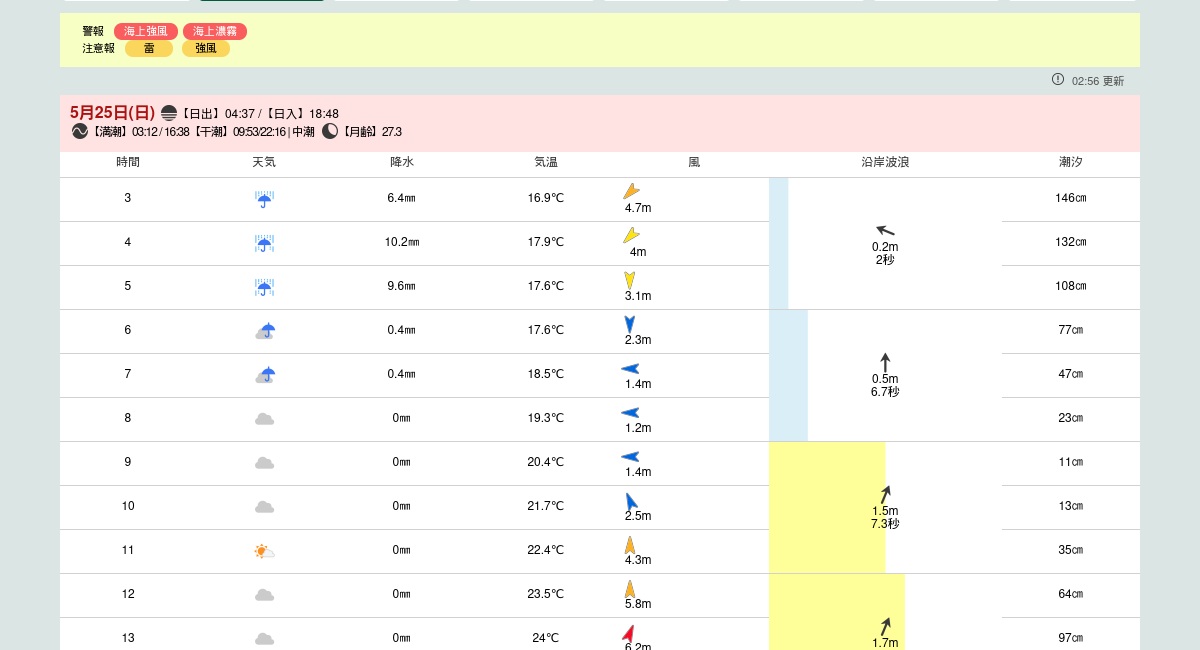1200x650 pixels.
Task: Click the 5月25日(日) date heading
Action: (112, 113)
